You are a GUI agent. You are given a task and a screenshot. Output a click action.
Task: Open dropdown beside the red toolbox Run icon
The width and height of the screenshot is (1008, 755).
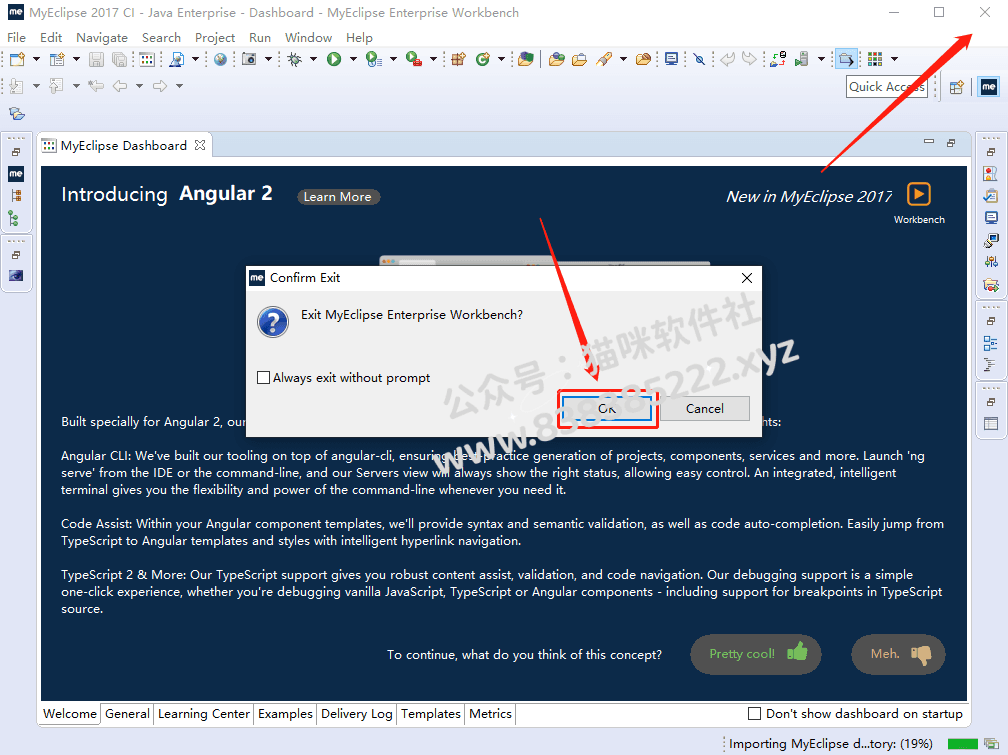(x=433, y=59)
